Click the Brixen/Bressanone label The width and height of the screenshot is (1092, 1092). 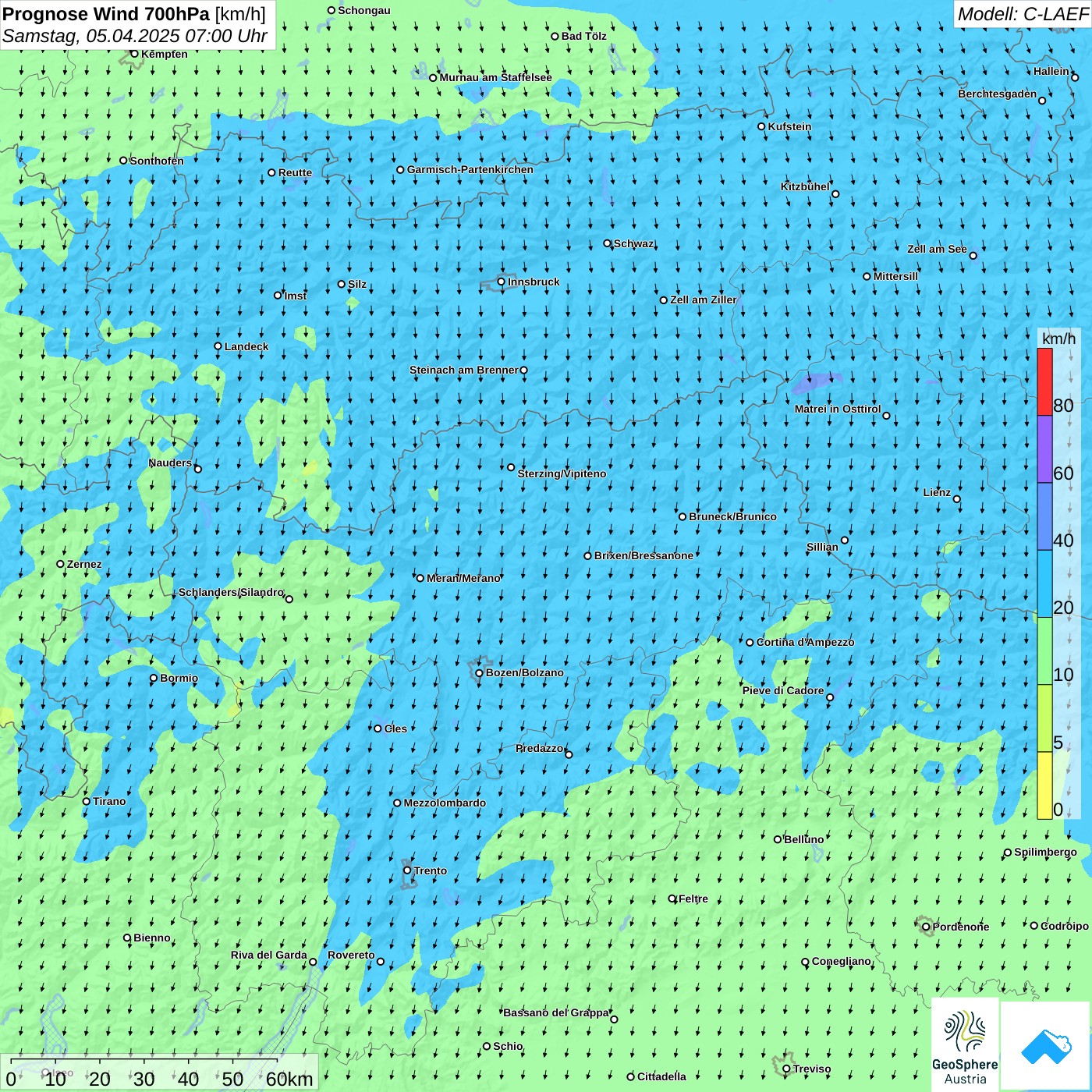coord(643,555)
